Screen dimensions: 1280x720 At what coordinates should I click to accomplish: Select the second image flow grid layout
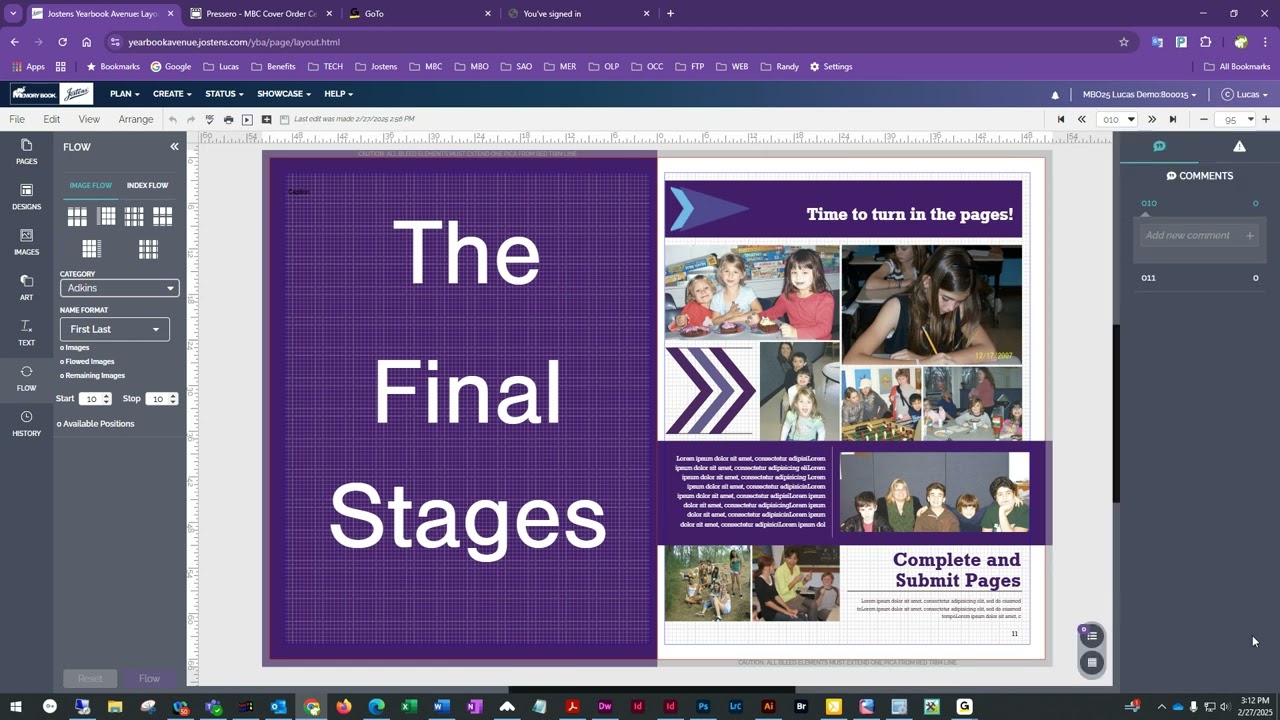point(106,216)
